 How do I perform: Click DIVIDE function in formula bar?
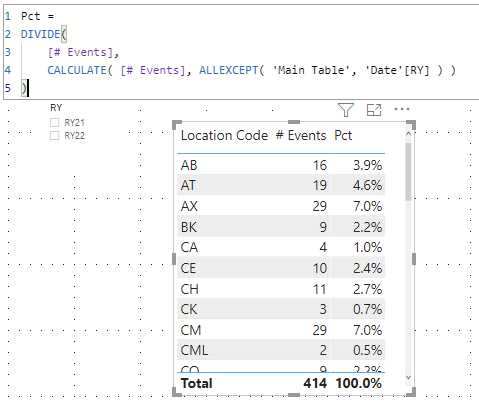pyautogui.click(x=41, y=34)
